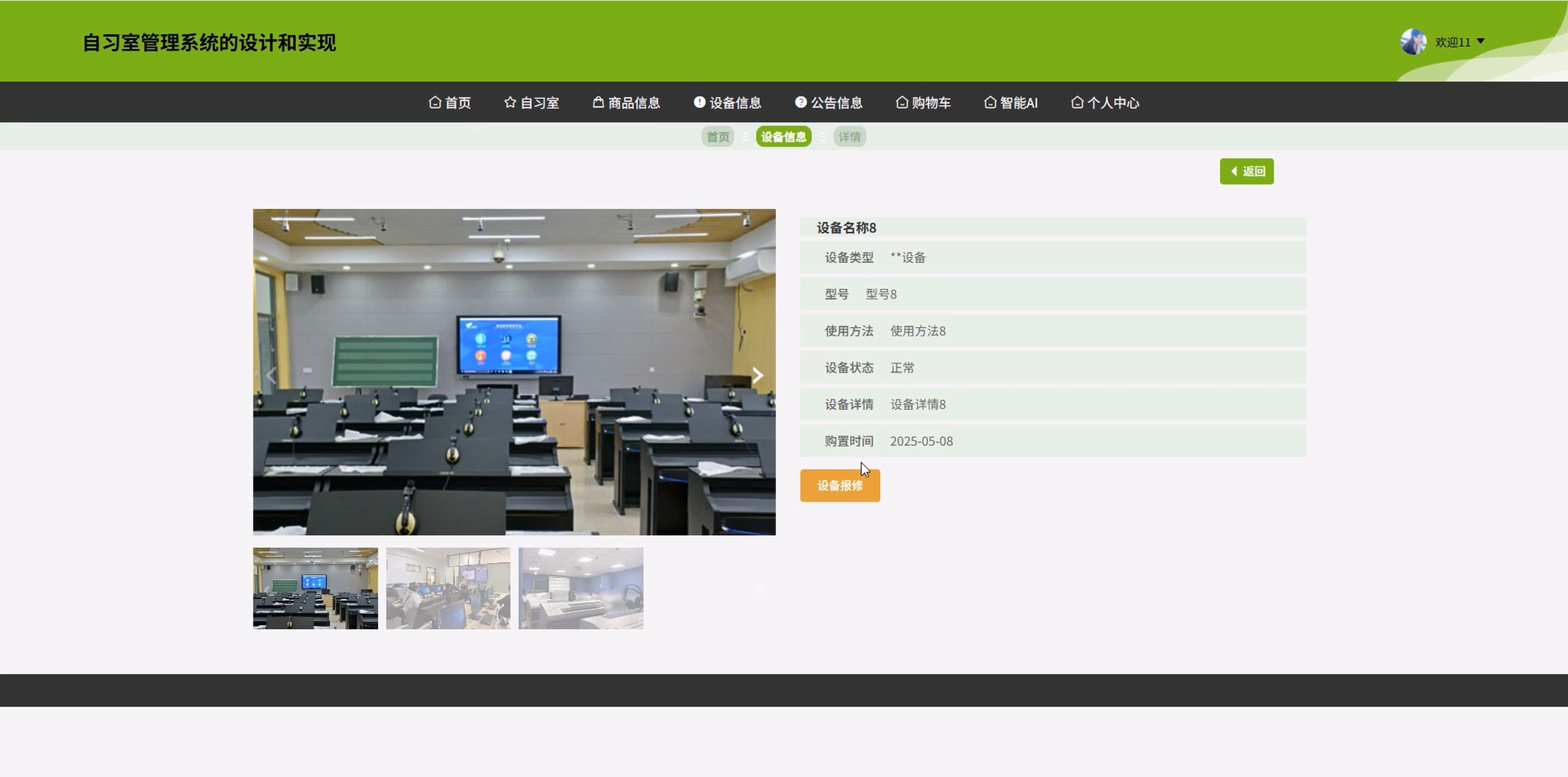Show previous image with left carousel arrow

[x=272, y=375]
